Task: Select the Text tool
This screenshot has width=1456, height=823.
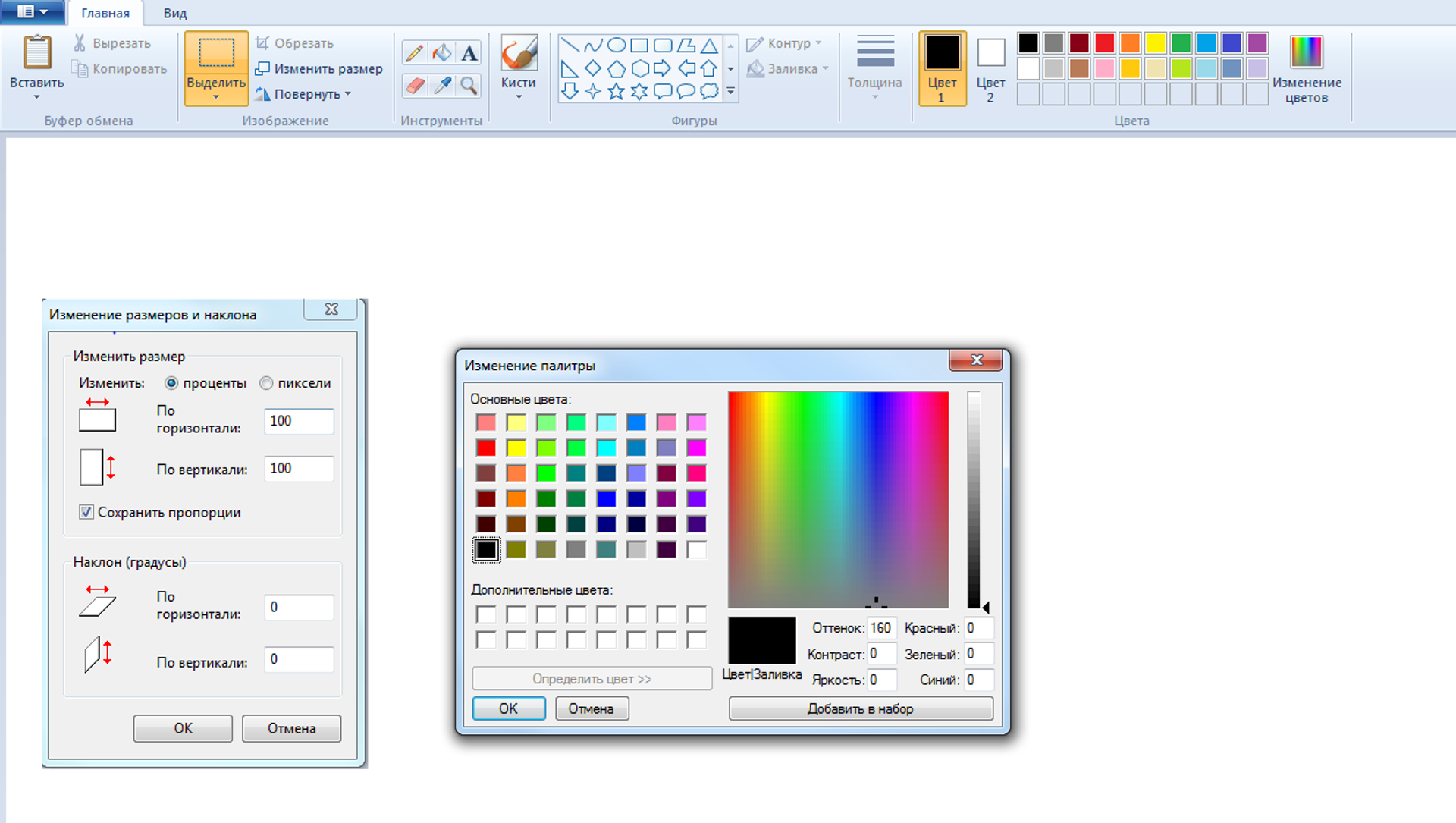Action: coord(469,52)
